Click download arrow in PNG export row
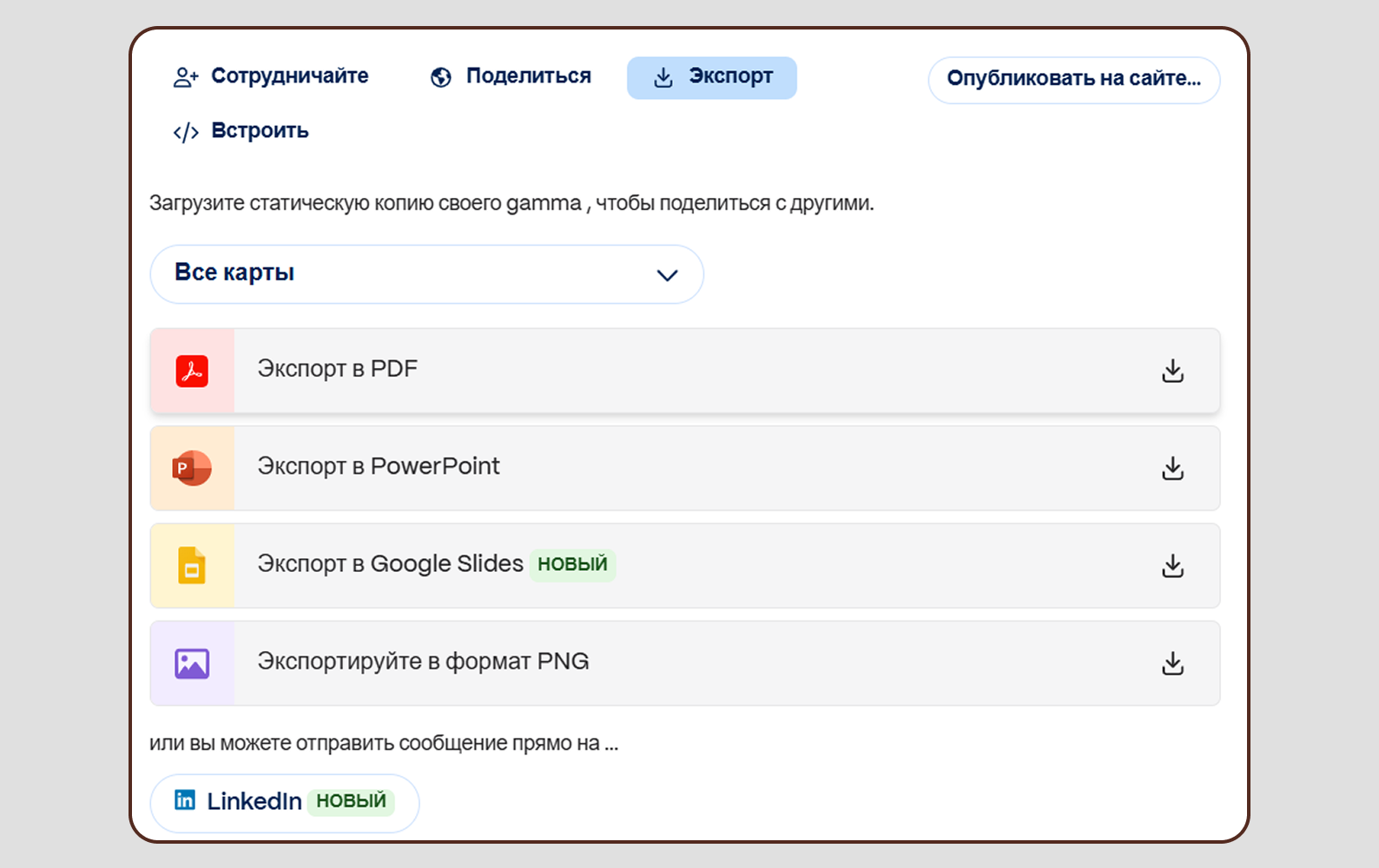 point(1172,664)
